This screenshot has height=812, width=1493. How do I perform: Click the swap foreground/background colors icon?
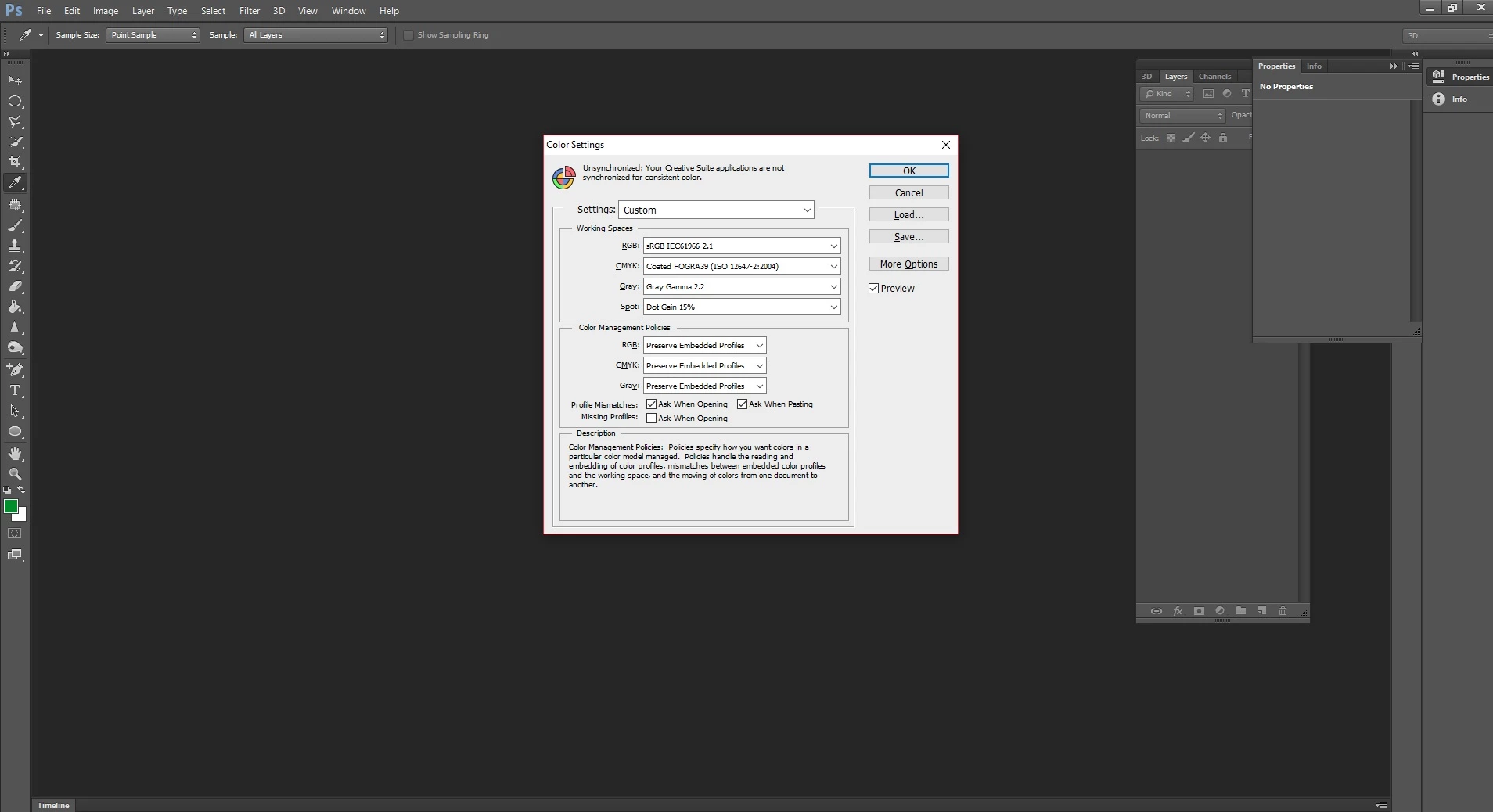(21, 490)
